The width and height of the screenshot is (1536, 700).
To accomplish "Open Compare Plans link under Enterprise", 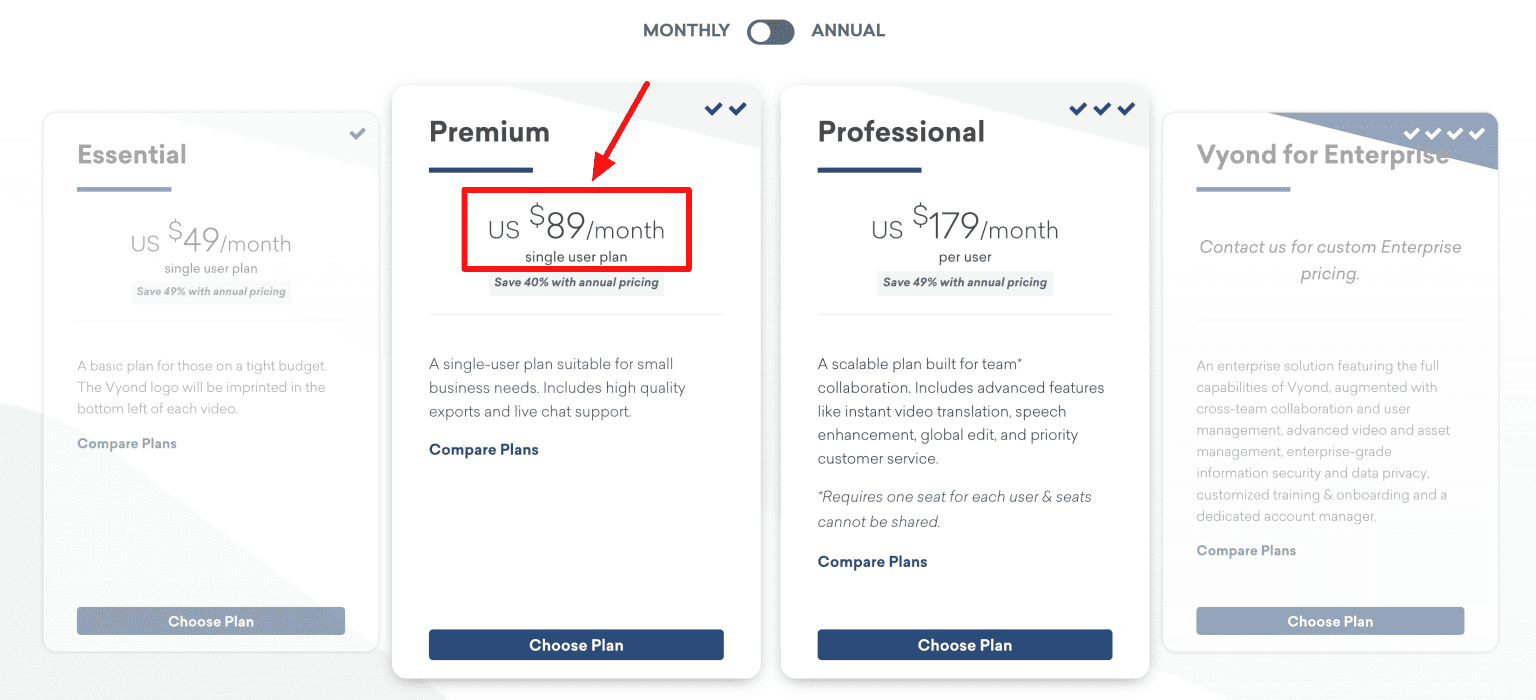I will [1246, 551].
